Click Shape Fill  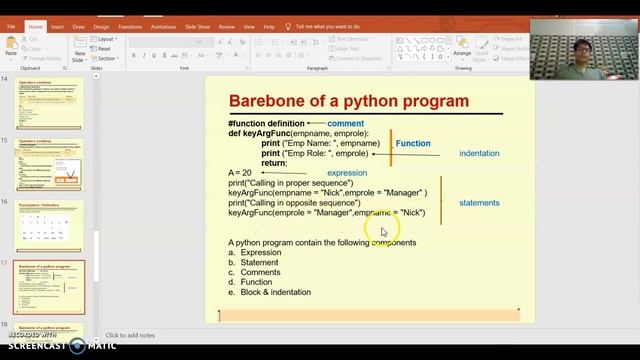pos(509,39)
